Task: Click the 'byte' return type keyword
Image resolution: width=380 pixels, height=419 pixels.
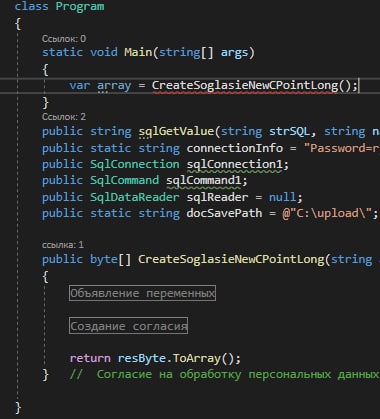Action: point(104,259)
